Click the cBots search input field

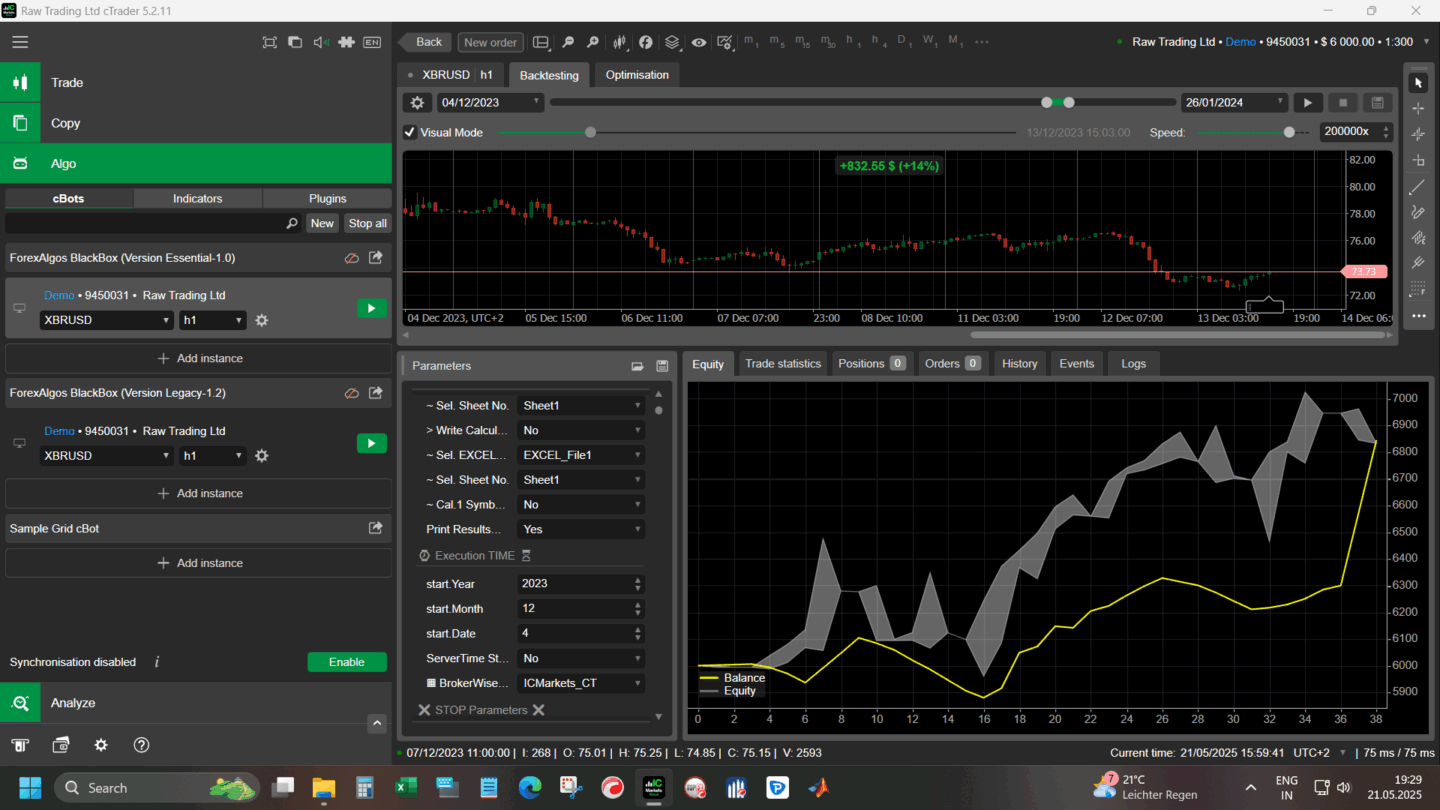(146, 223)
